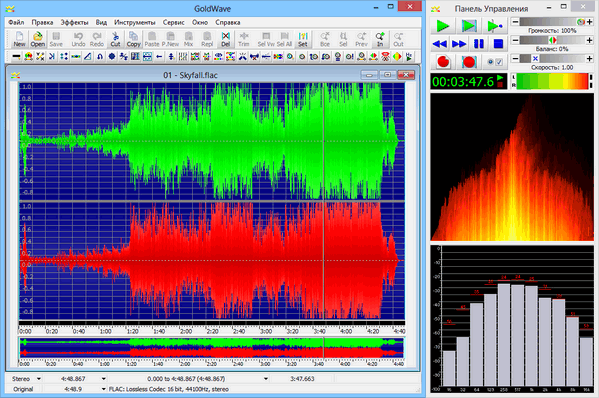Click the Play selection button with cyan bars
This screenshot has height=398, width=599.
tap(469, 26)
